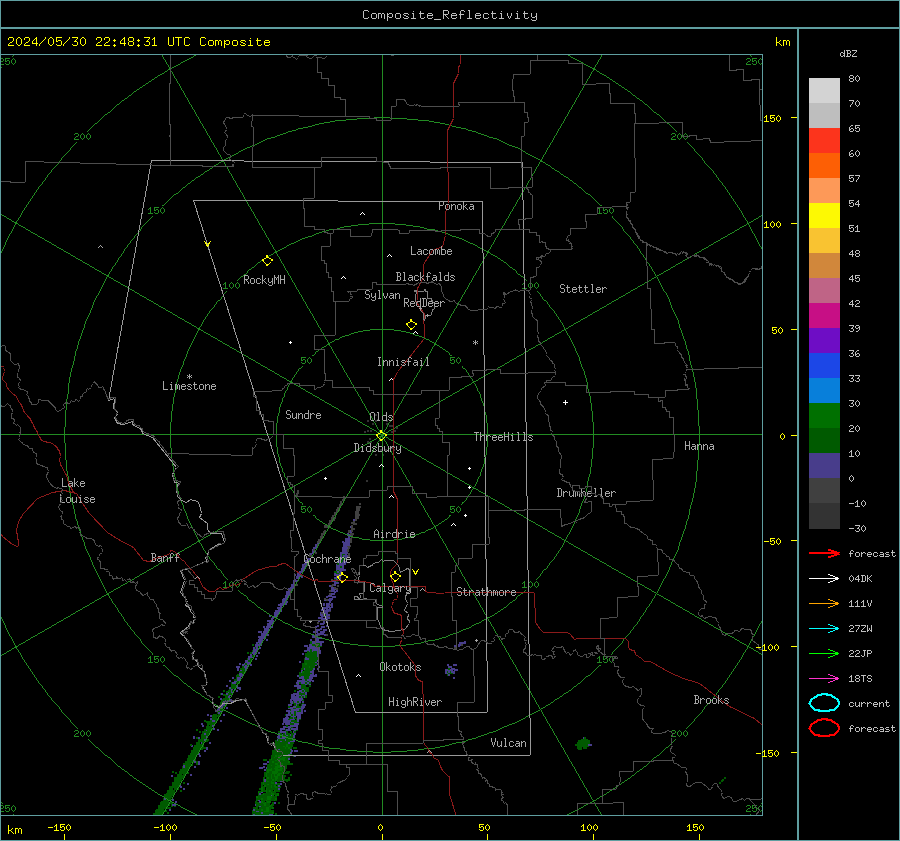This screenshot has height=841, width=900.
Task: Click the yellow radar marker at Didsbury
Action: (381, 436)
